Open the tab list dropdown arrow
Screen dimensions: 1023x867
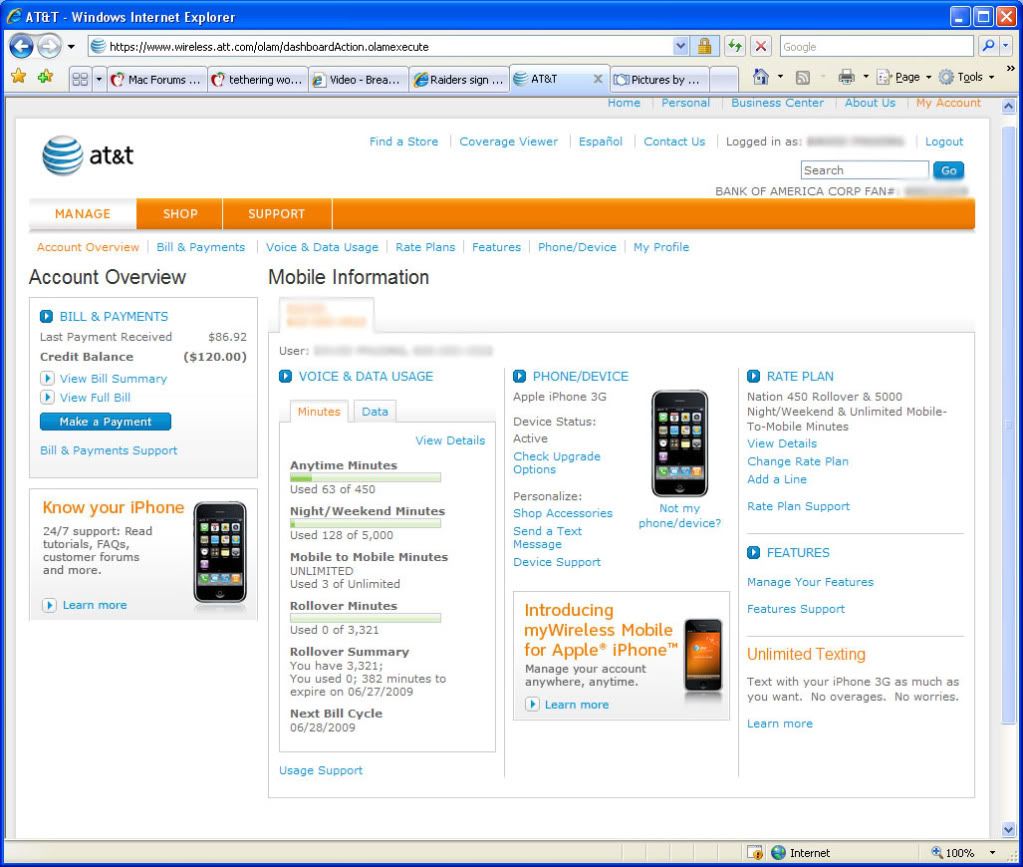99,80
